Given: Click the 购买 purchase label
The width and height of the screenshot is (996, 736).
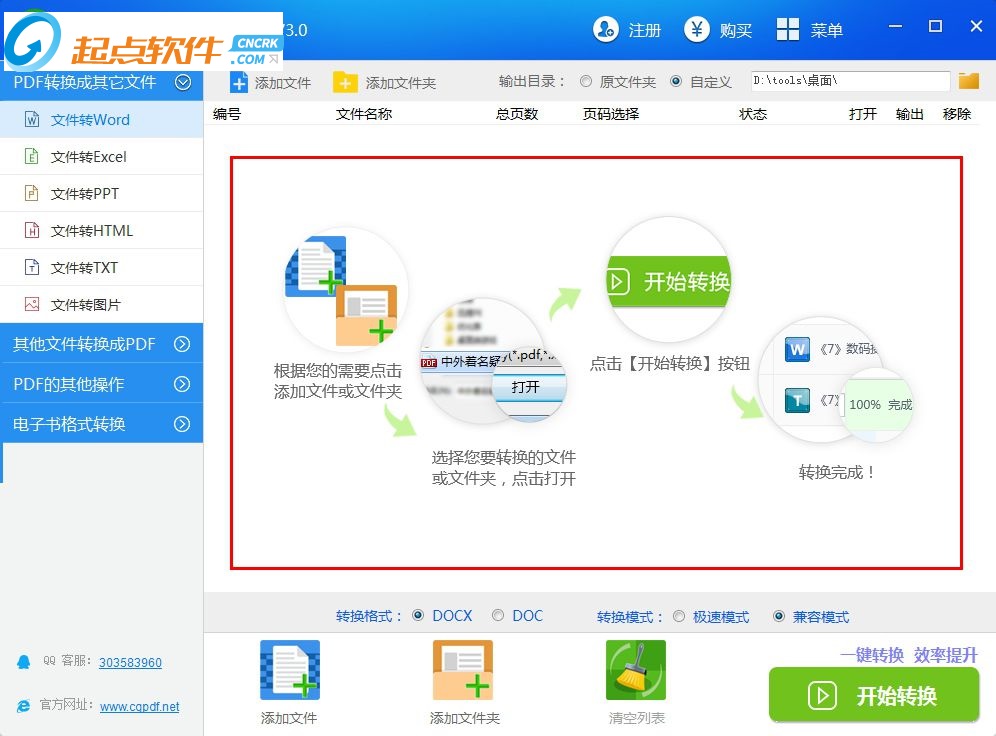Looking at the screenshot, I should click(736, 30).
